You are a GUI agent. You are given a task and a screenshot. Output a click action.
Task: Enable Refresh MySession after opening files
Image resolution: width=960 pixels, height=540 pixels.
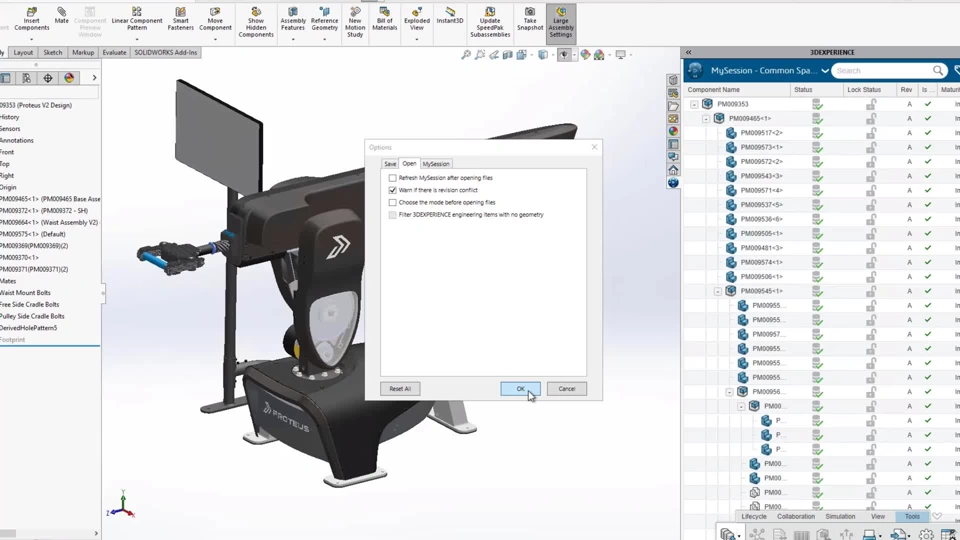coord(392,178)
